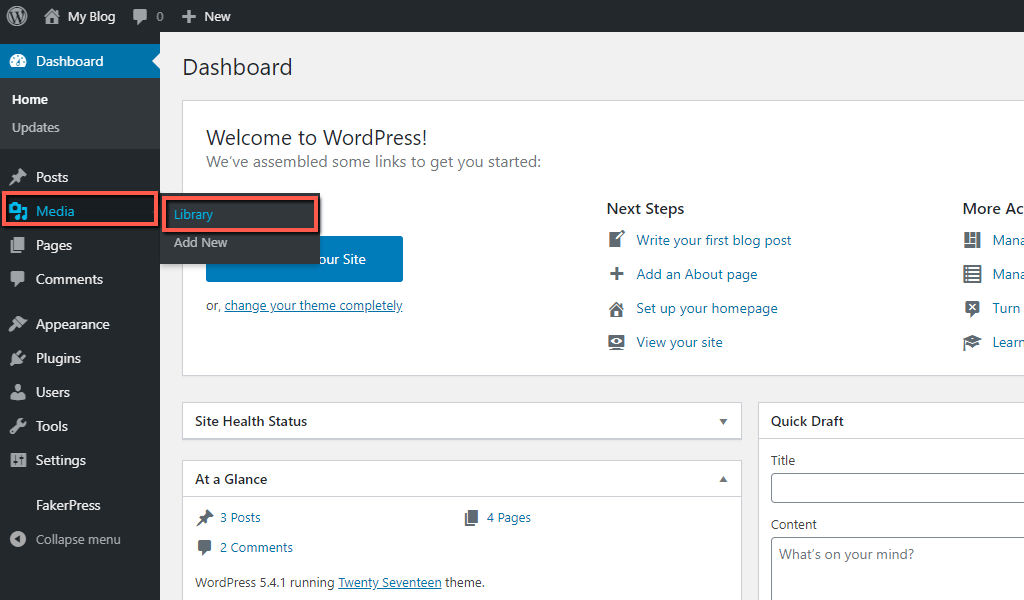This screenshot has width=1024, height=600.
Task: Click the Twenty Seventeen theme link
Action: coord(390,582)
